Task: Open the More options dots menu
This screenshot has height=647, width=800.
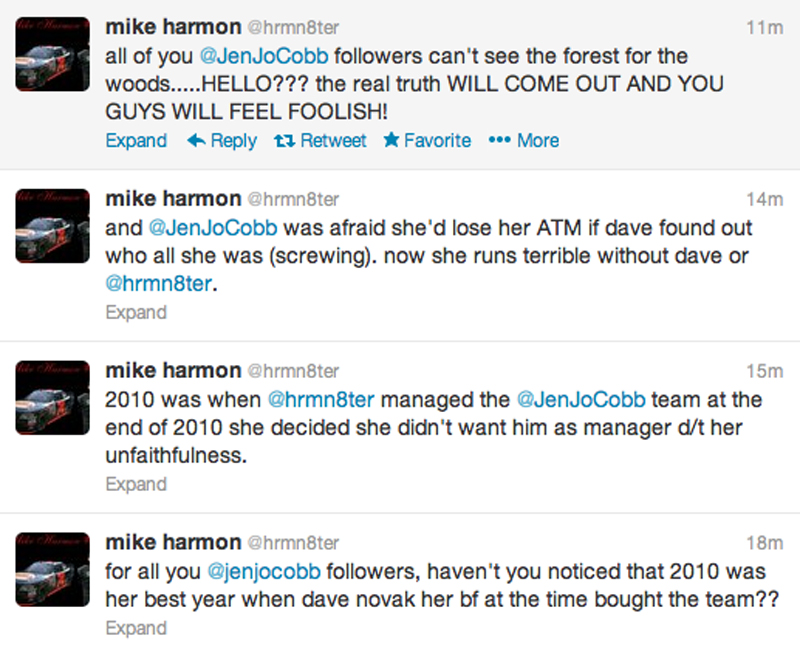Action: pos(499,141)
